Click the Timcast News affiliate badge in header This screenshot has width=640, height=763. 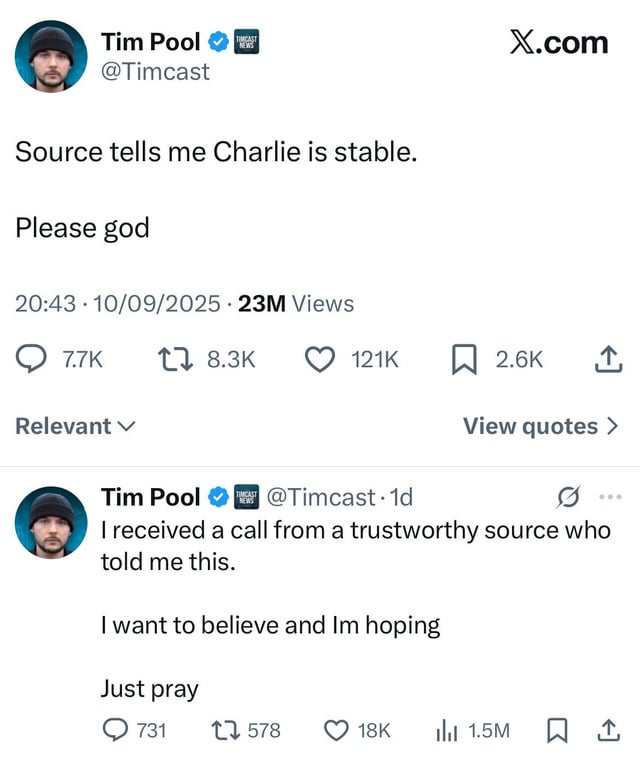[246, 42]
